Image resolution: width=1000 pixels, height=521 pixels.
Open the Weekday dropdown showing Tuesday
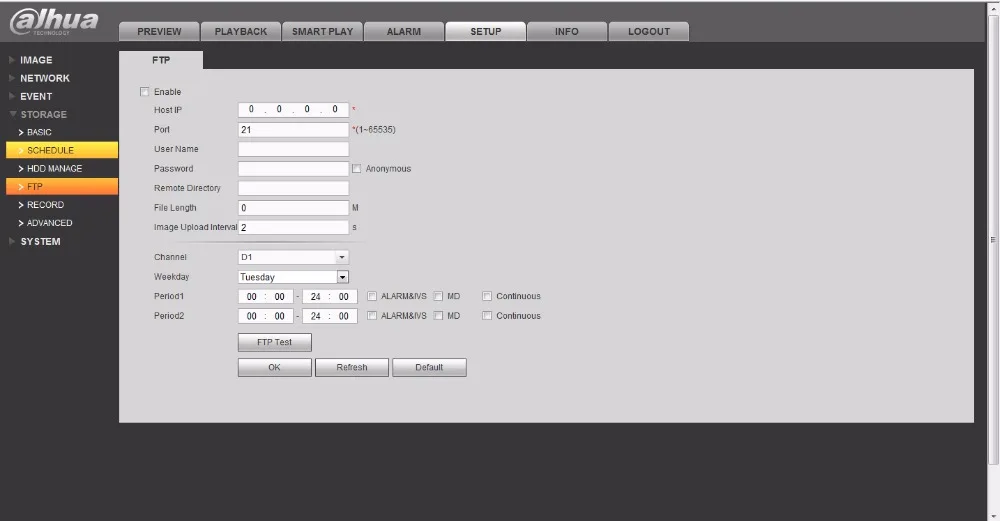tap(293, 277)
